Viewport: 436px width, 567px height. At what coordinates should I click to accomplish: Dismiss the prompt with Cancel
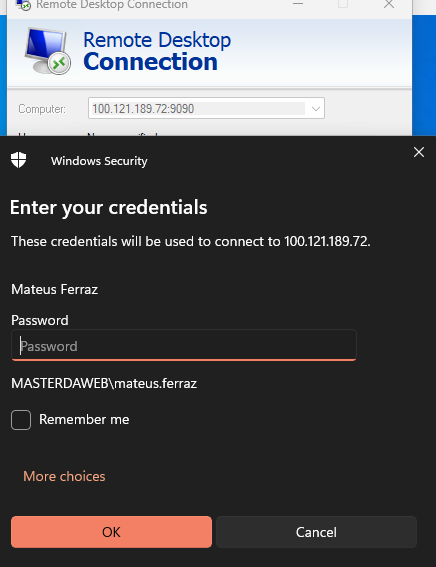[316, 532]
